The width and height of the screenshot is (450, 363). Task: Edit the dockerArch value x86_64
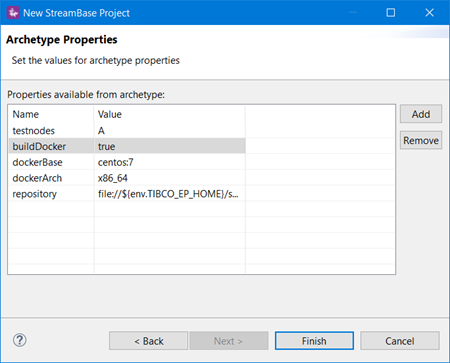pyautogui.click(x=112, y=178)
